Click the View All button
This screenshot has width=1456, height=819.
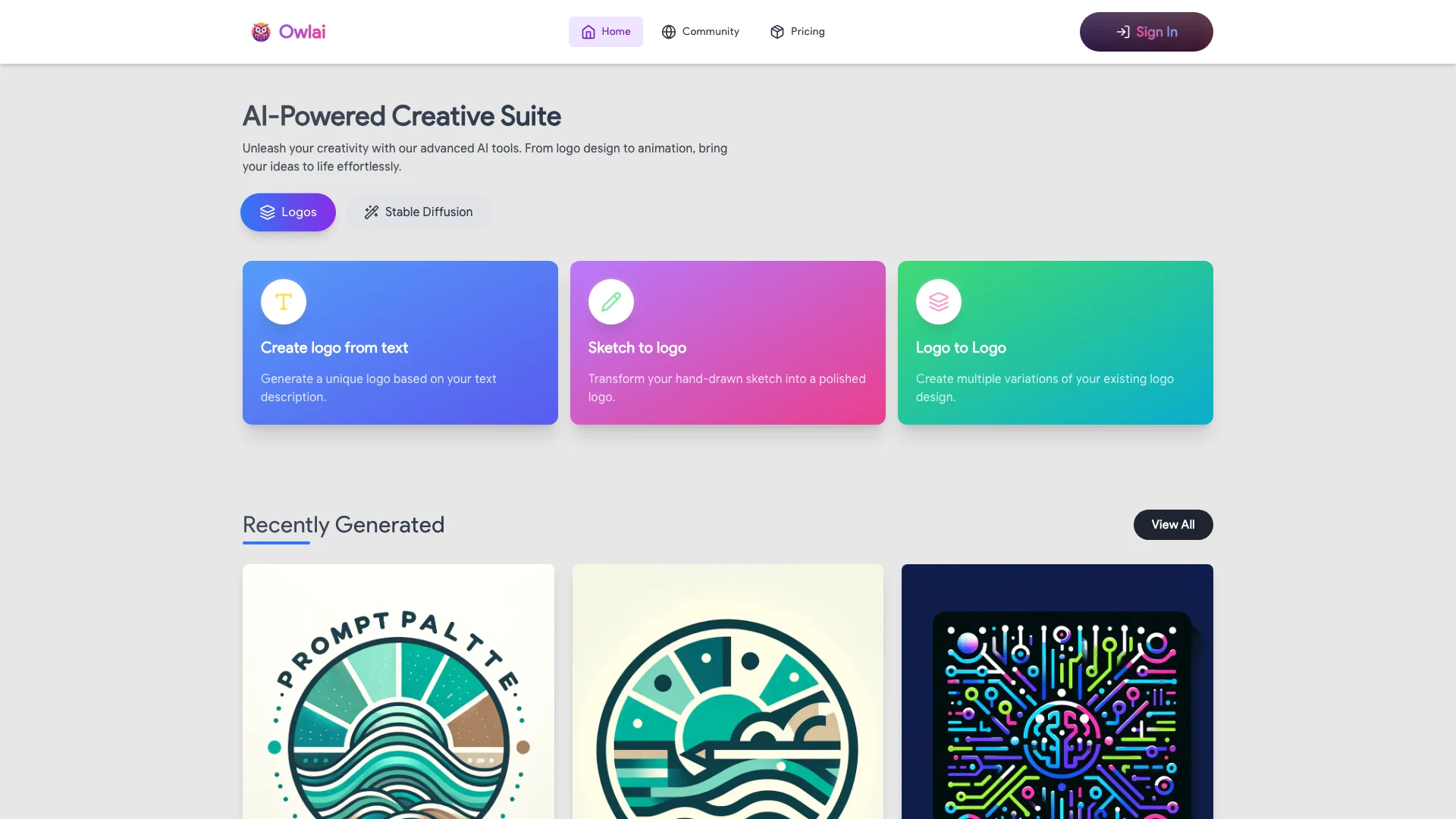pos(1173,524)
